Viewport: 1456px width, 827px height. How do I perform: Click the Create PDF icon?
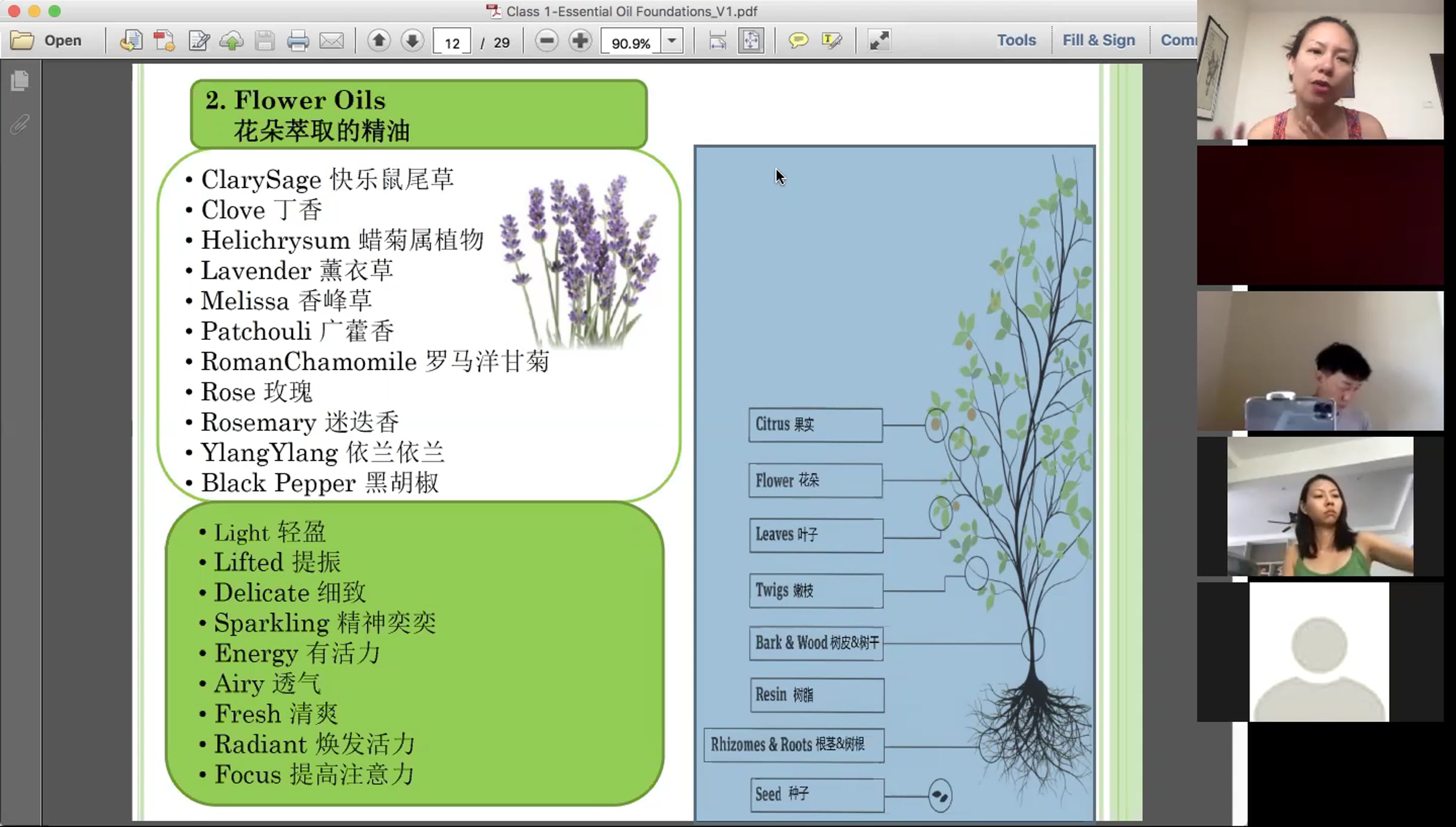(x=164, y=41)
